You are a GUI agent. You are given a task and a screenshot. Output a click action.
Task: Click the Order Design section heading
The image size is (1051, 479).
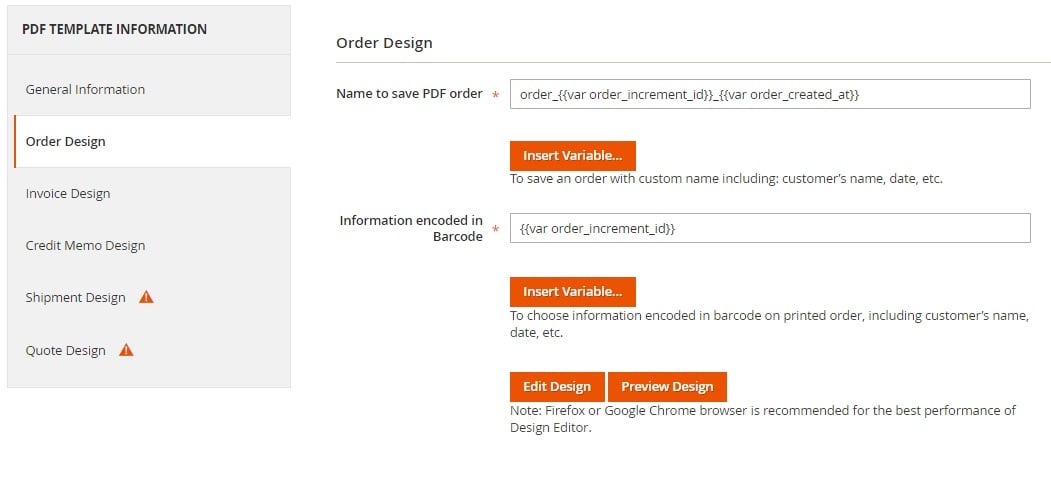click(384, 43)
